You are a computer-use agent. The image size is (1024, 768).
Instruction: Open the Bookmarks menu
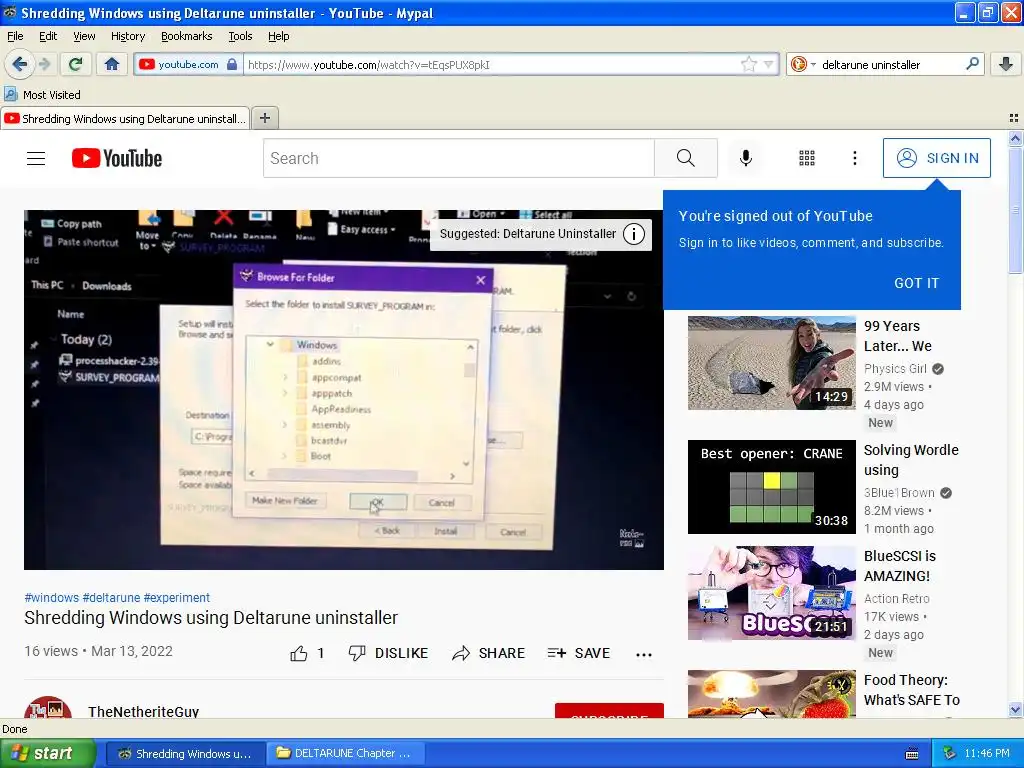187,36
